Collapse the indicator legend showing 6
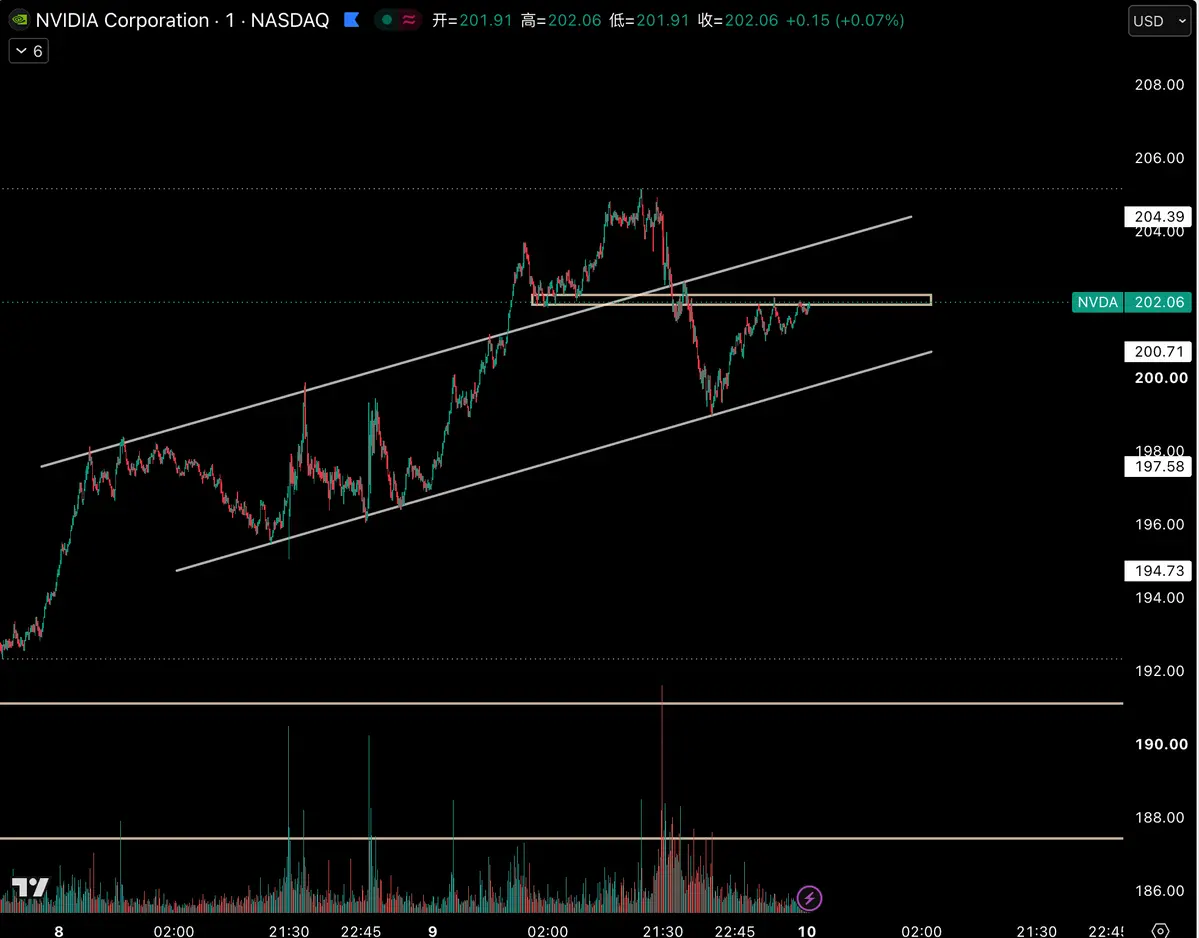The image size is (1199, 938). pos(28,51)
